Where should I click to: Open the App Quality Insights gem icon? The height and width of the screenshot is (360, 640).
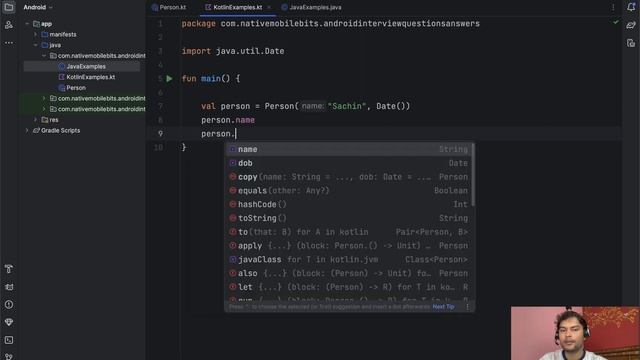9,322
